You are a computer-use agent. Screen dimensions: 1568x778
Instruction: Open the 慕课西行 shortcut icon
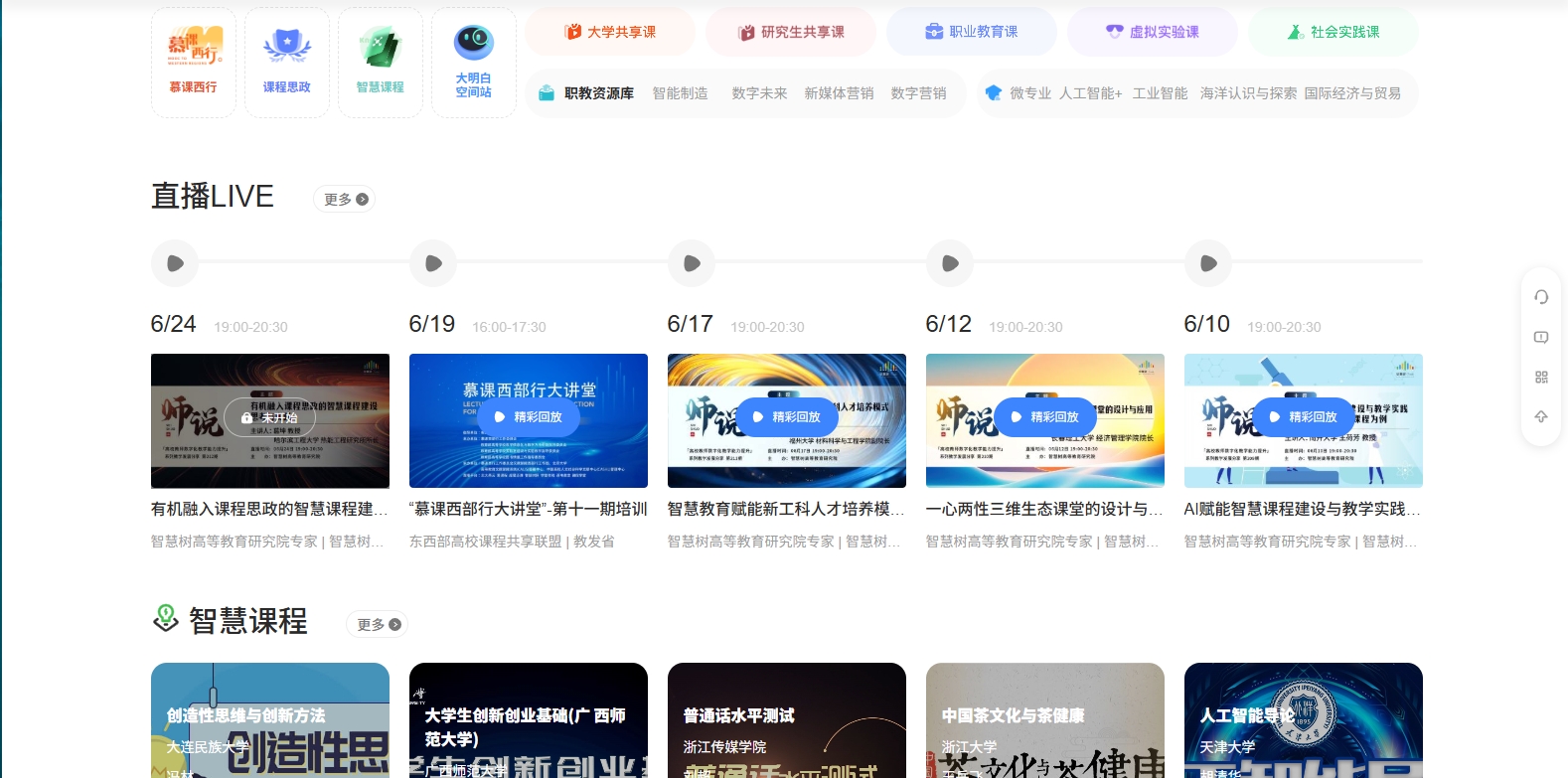pyautogui.click(x=194, y=63)
